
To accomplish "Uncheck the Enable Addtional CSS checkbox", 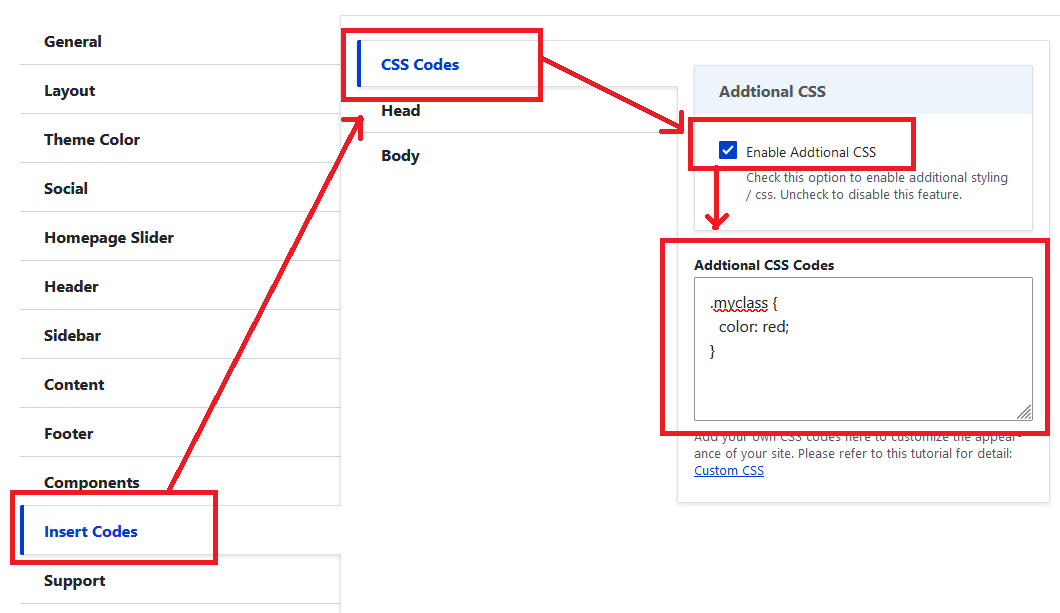I will tap(728, 151).
